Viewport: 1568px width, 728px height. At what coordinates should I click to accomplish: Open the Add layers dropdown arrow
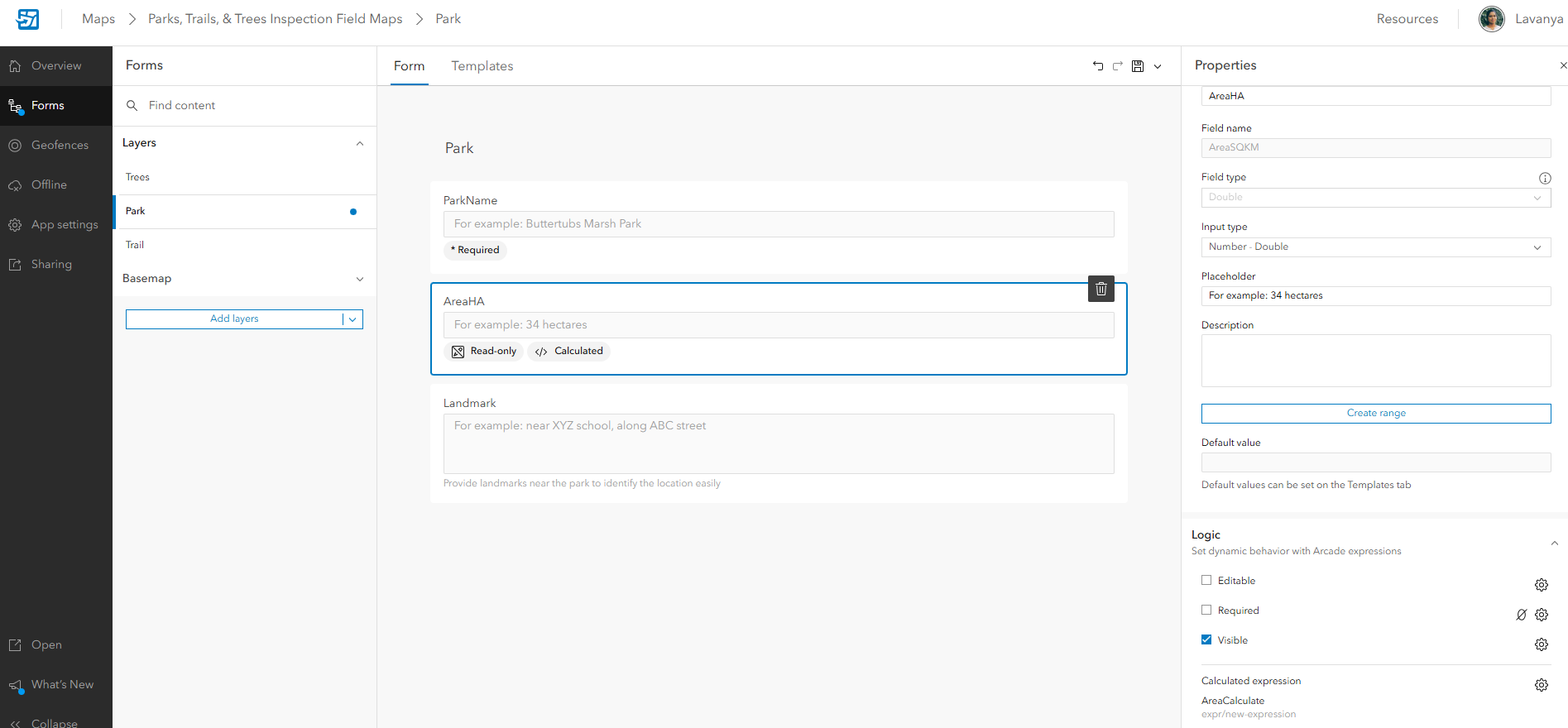point(352,319)
